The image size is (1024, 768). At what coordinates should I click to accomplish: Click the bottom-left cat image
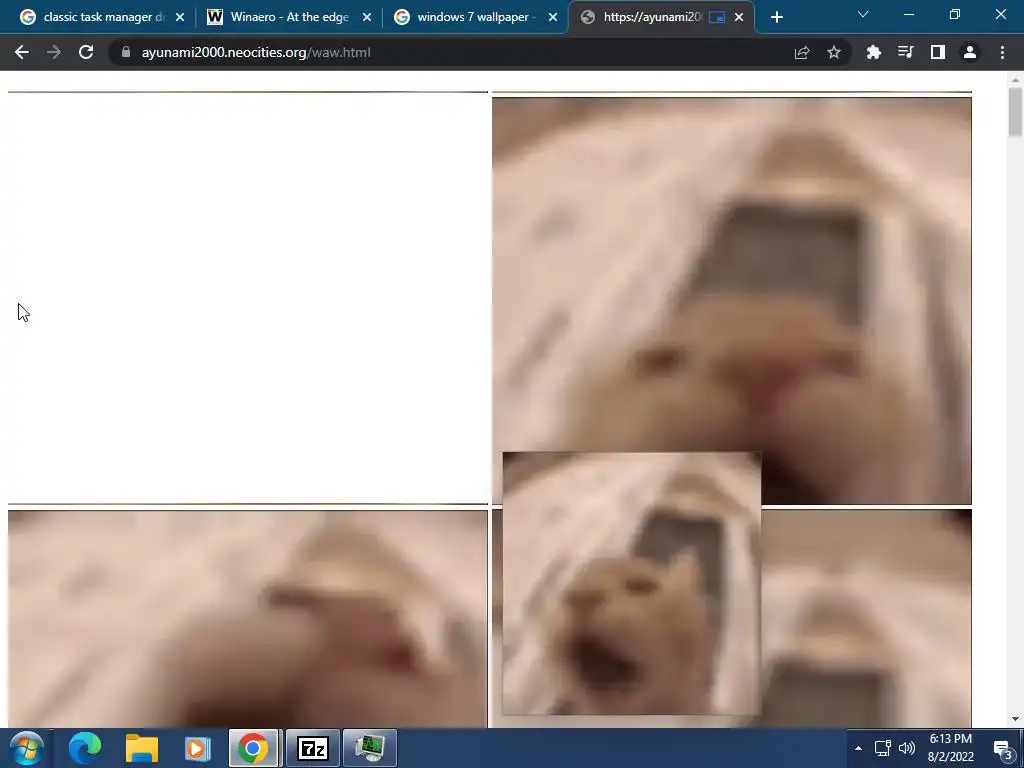(x=248, y=618)
